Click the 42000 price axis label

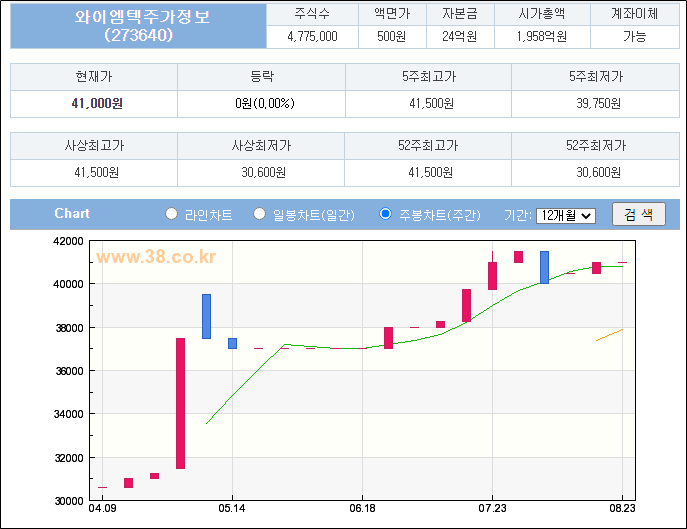68,241
